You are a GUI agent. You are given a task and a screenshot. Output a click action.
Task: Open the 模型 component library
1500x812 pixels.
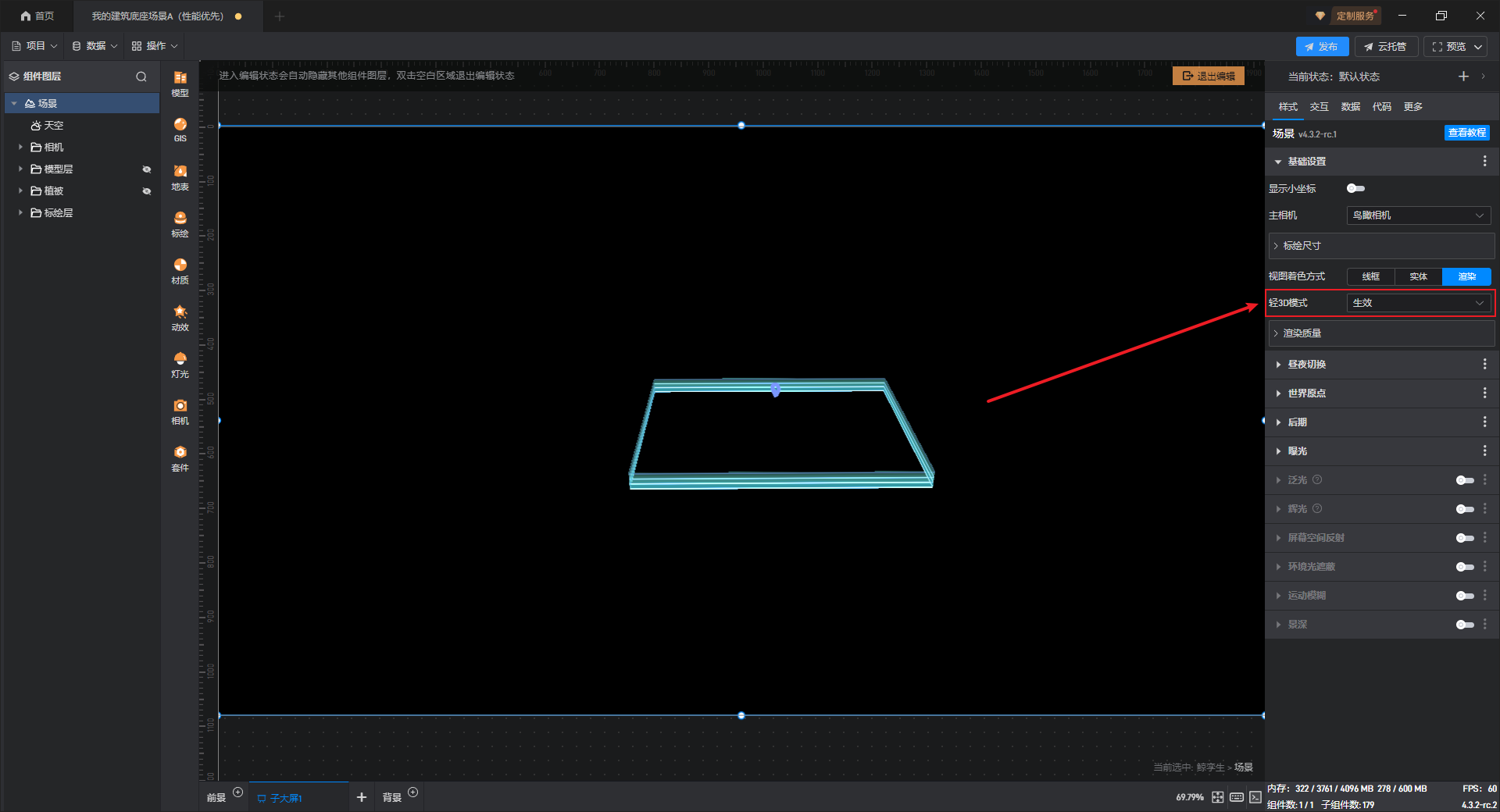click(x=180, y=83)
